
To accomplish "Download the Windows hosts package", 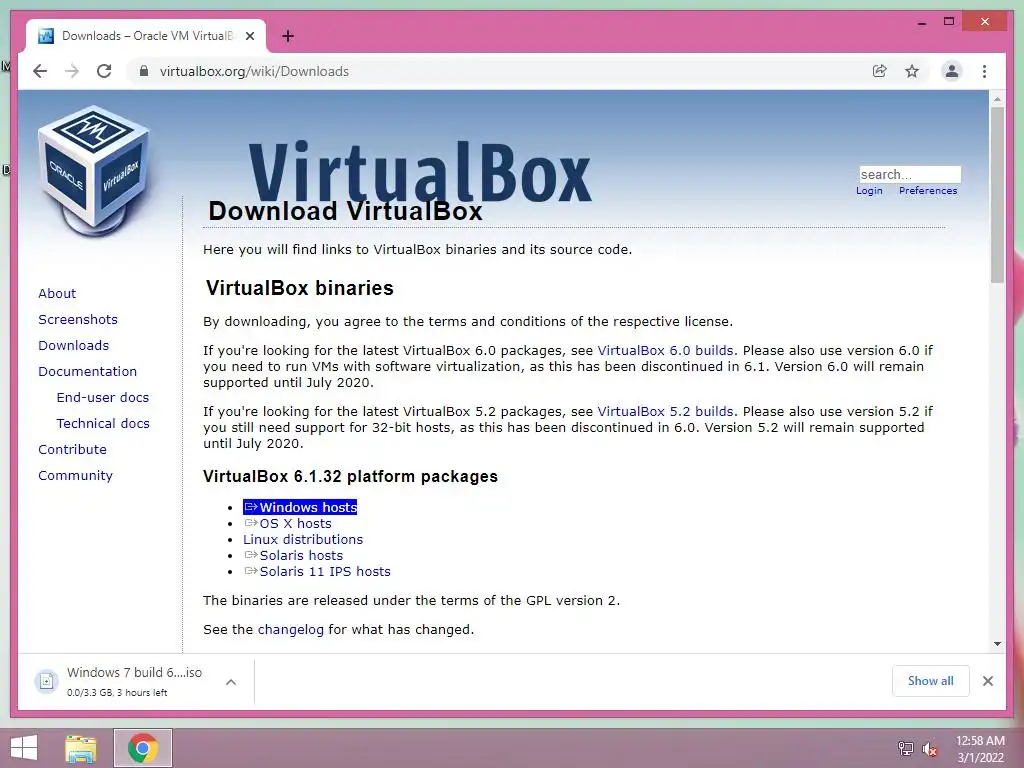I will click(300, 507).
